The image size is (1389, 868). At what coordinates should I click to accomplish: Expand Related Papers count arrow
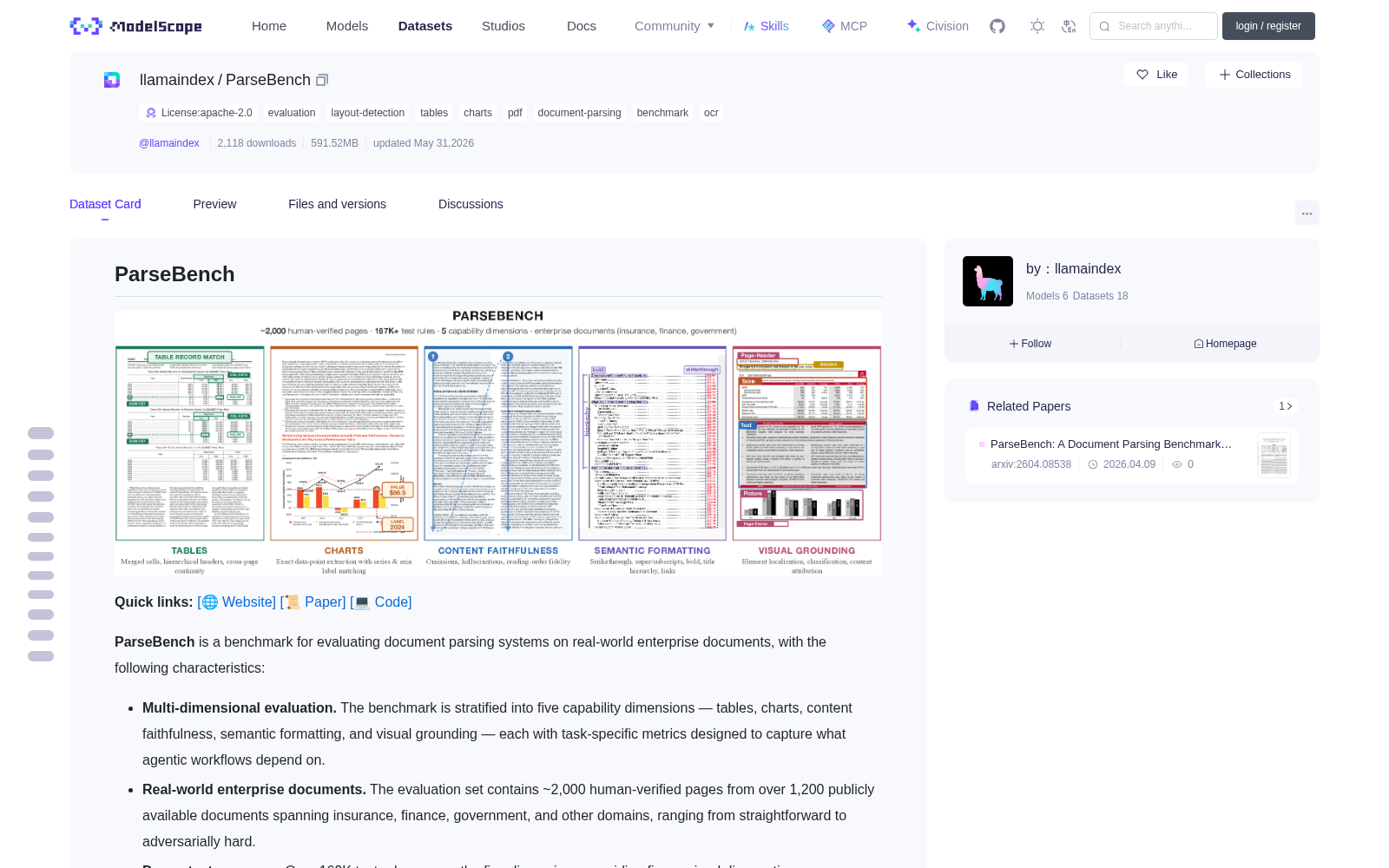[x=1286, y=406]
